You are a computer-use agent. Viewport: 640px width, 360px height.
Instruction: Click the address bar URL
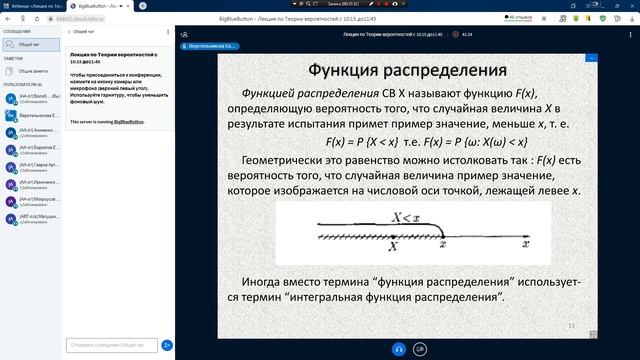pyautogui.click(x=80, y=19)
